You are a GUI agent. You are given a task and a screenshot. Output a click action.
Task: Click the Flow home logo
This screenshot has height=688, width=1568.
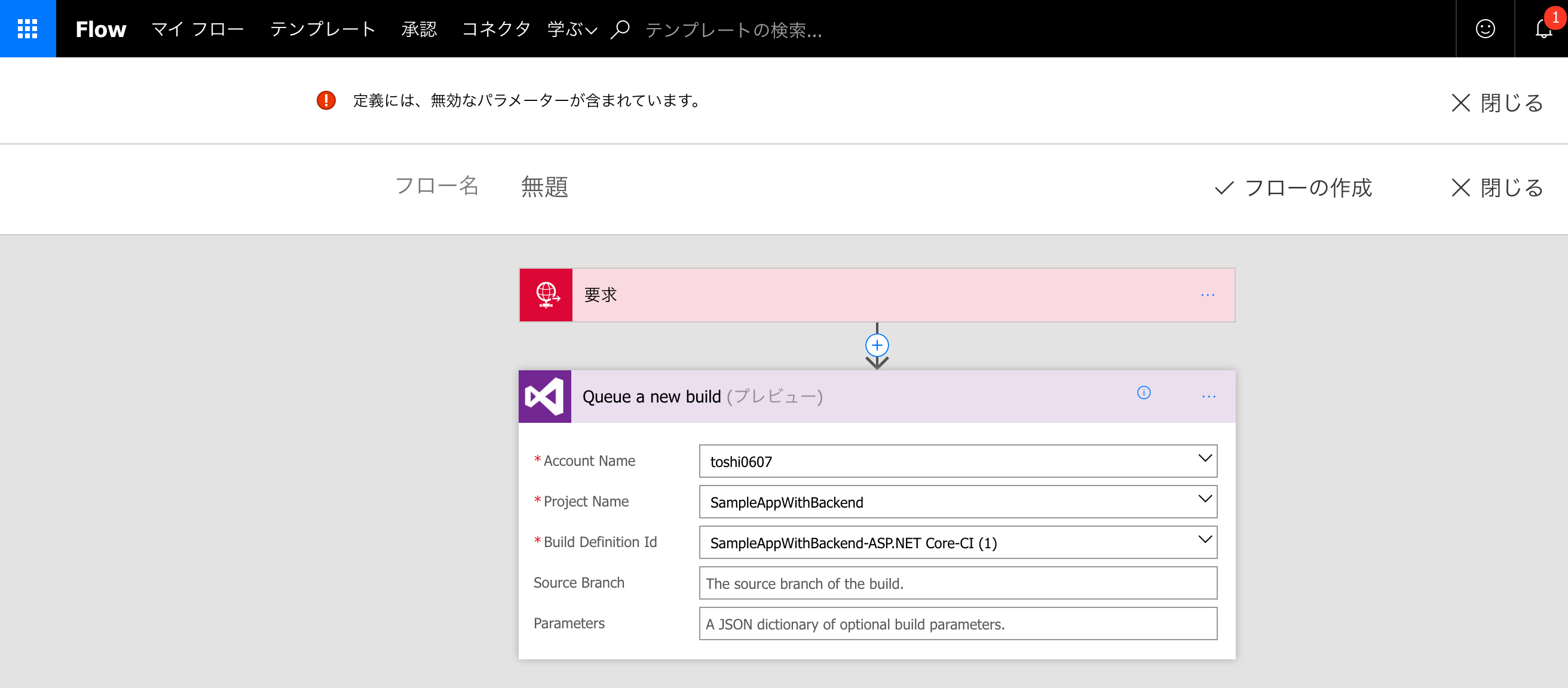(x=100, y=29)
